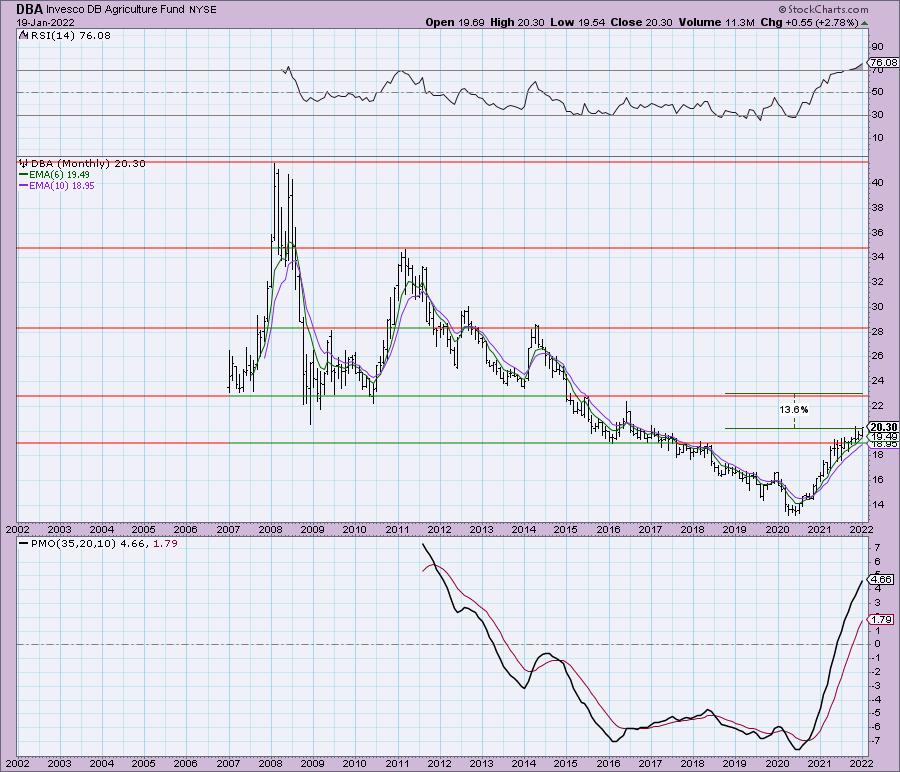Click the Close 20.30 value in the header
The height and width of the screenshot is (772, 900).
click(641, 22)
